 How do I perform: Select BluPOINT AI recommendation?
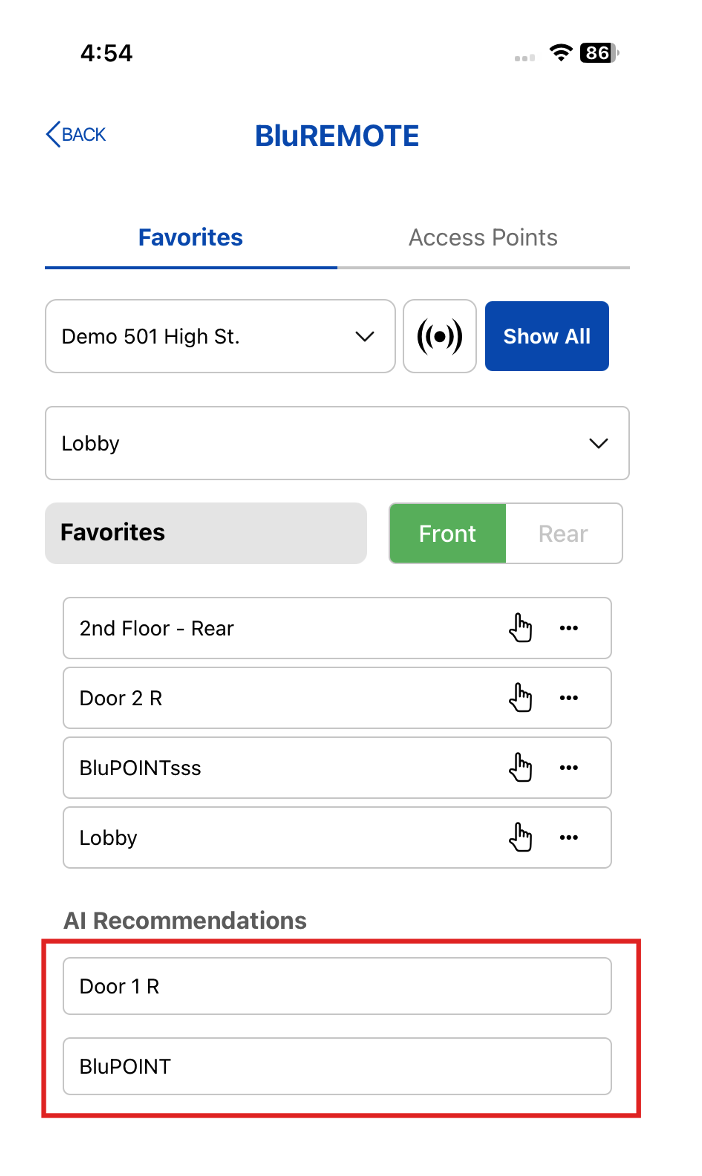pos(337,1066)
